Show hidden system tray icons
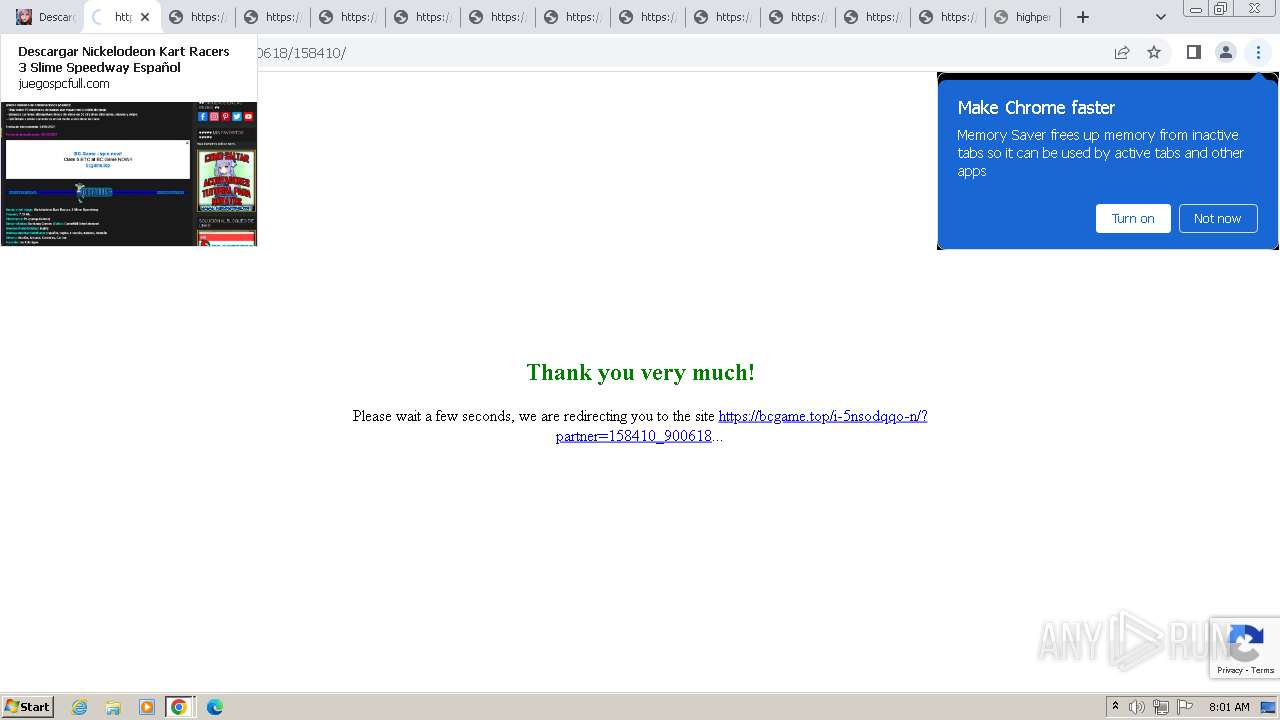Viewport: 1280px width, 720px height. pyautogui.click(x=1115, y=707)
